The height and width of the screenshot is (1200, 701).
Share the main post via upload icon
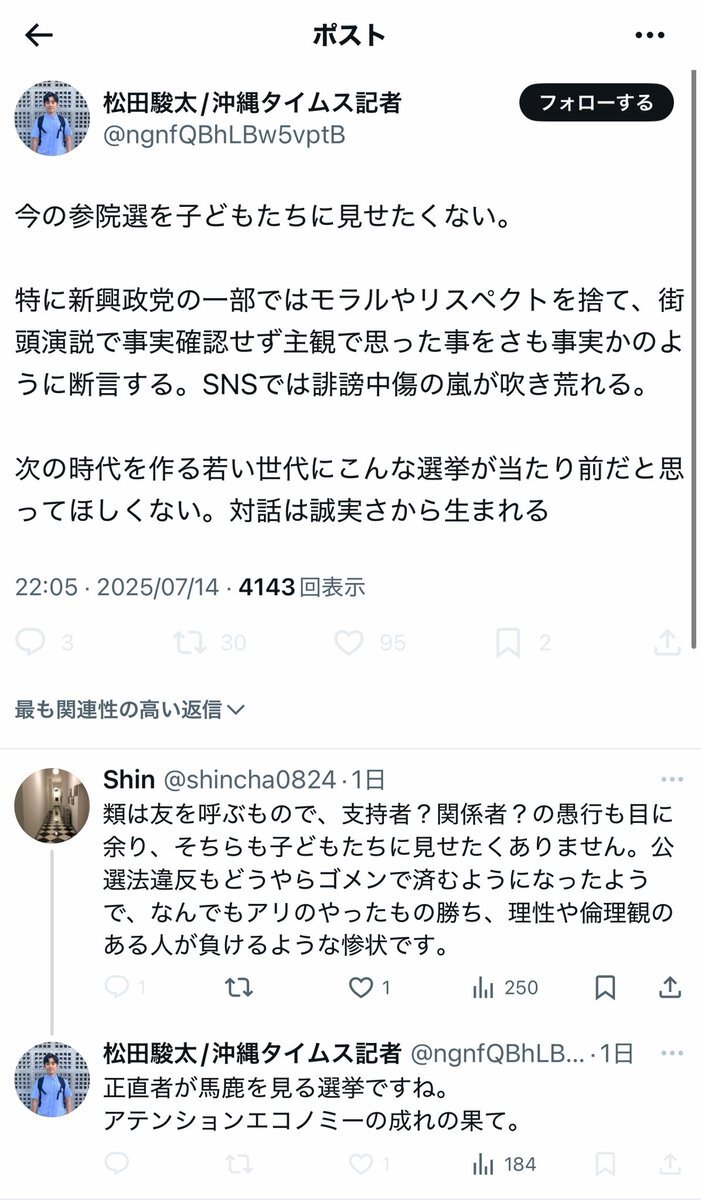667,642
